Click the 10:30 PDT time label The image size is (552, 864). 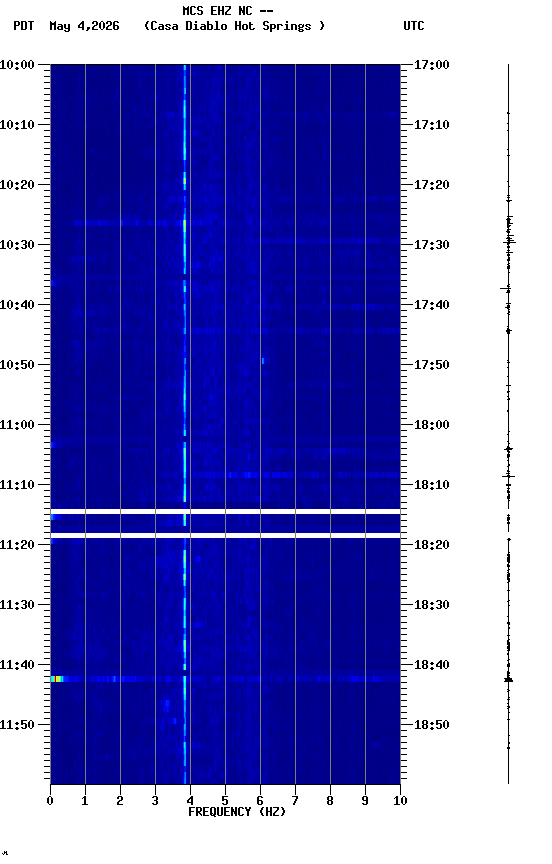click(17, 245)
